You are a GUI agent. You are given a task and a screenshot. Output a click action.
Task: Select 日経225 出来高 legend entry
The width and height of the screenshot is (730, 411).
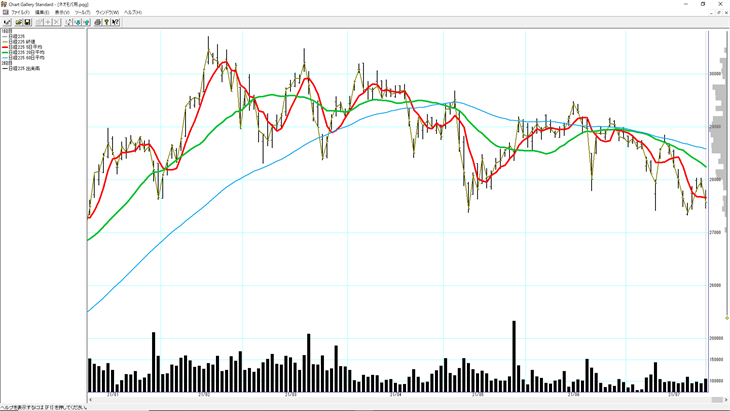pos(24,69)
